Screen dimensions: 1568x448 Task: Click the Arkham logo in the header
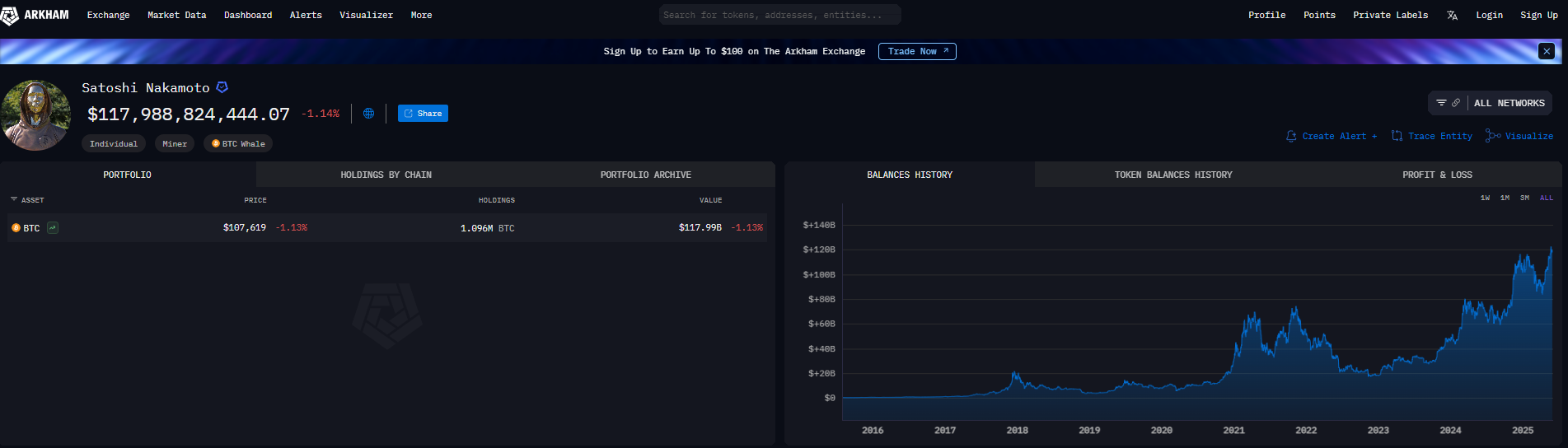pyautogui.click(x=35, y=15)
